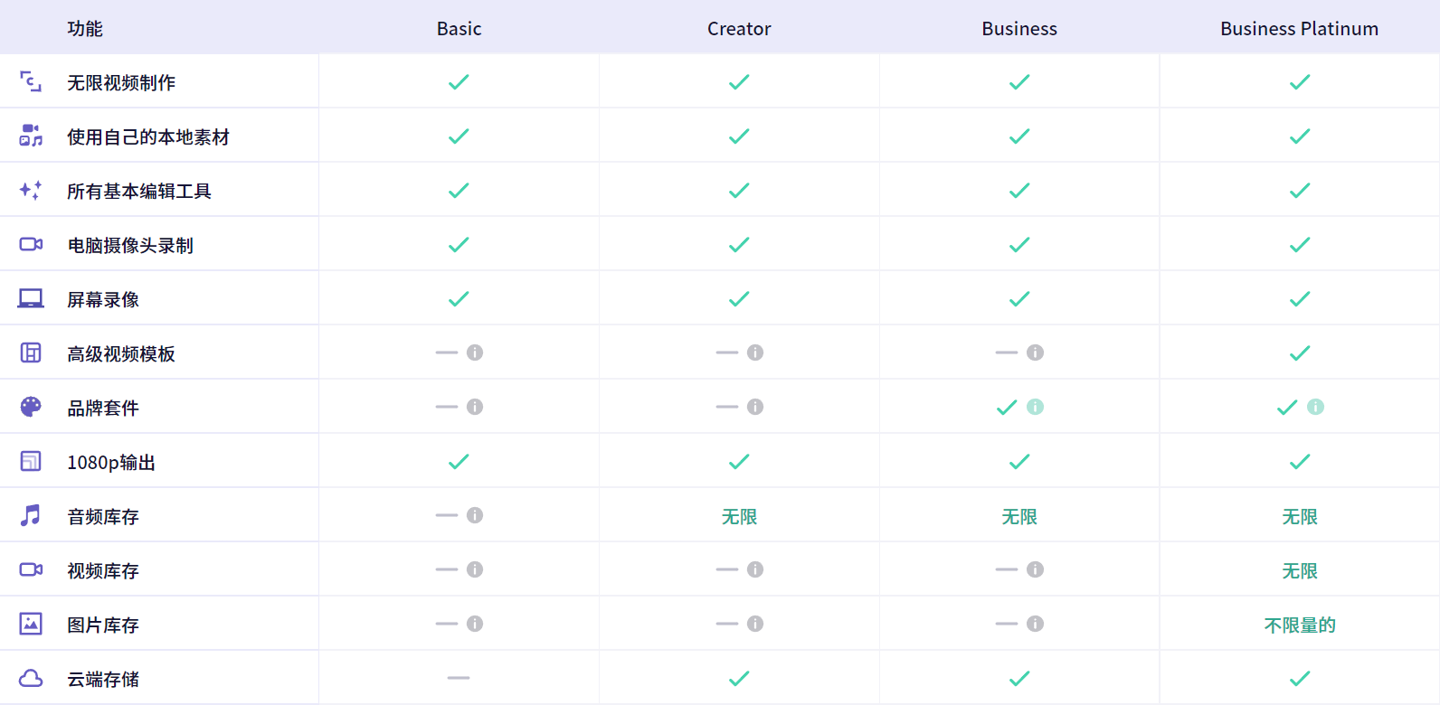Click the template icon beside 高级视频模板

(31, 352)
